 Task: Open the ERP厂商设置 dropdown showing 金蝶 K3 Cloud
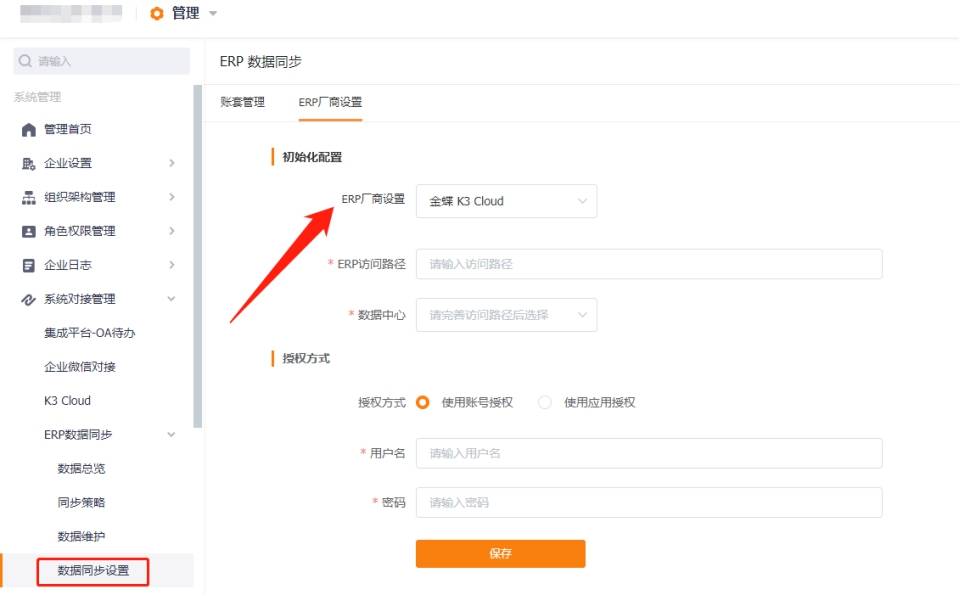(506, 201)
